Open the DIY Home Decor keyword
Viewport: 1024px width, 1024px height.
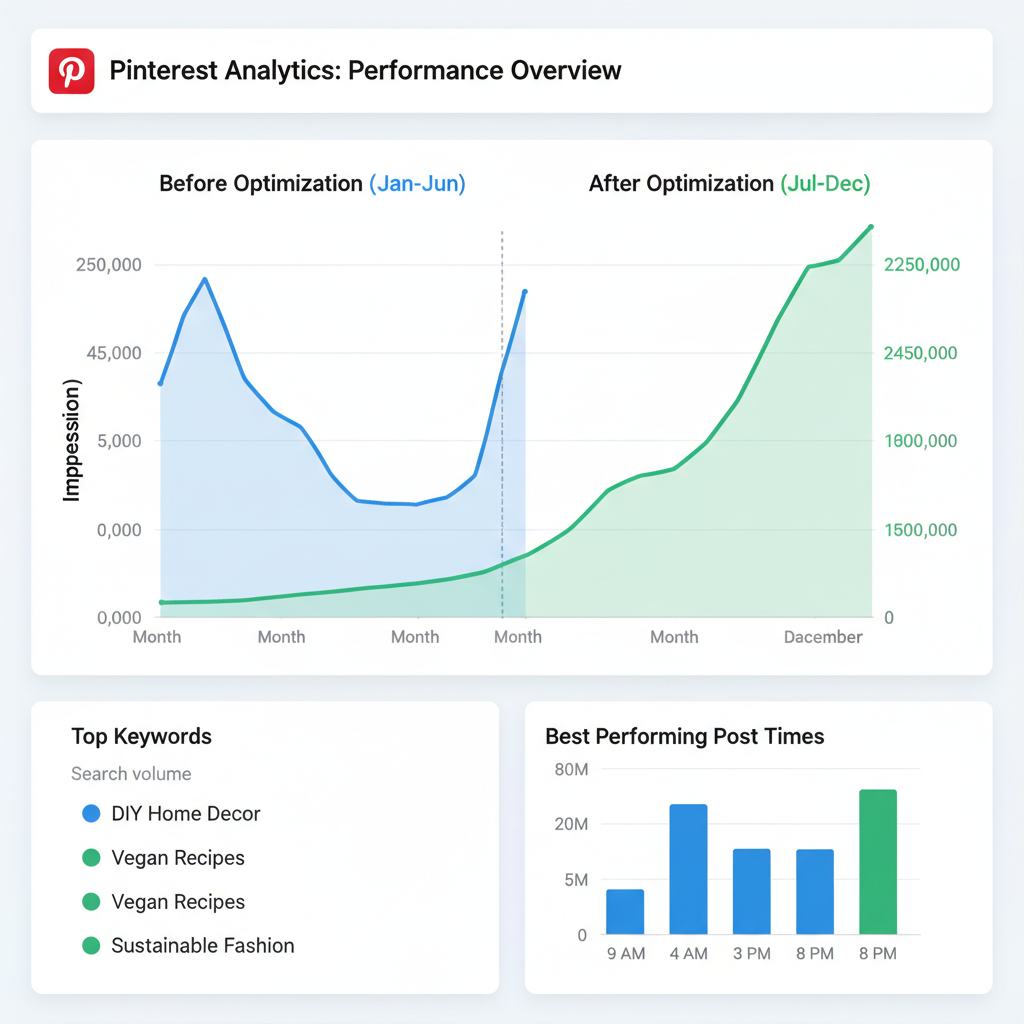(186, 814)
